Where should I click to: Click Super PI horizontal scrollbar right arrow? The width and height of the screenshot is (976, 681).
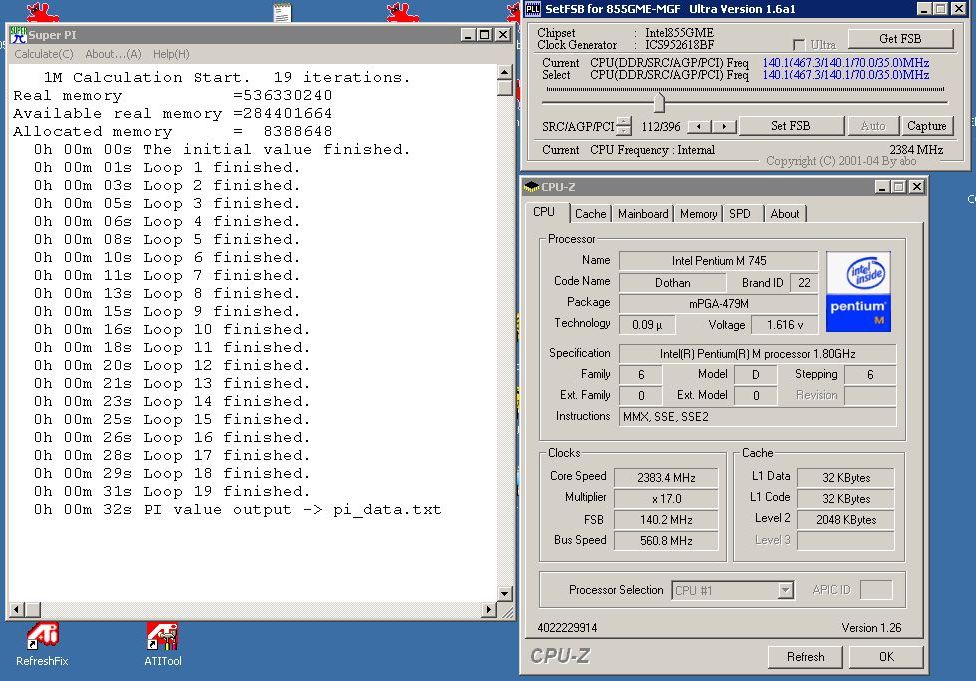pyautogui.click(x=489, y=609)
